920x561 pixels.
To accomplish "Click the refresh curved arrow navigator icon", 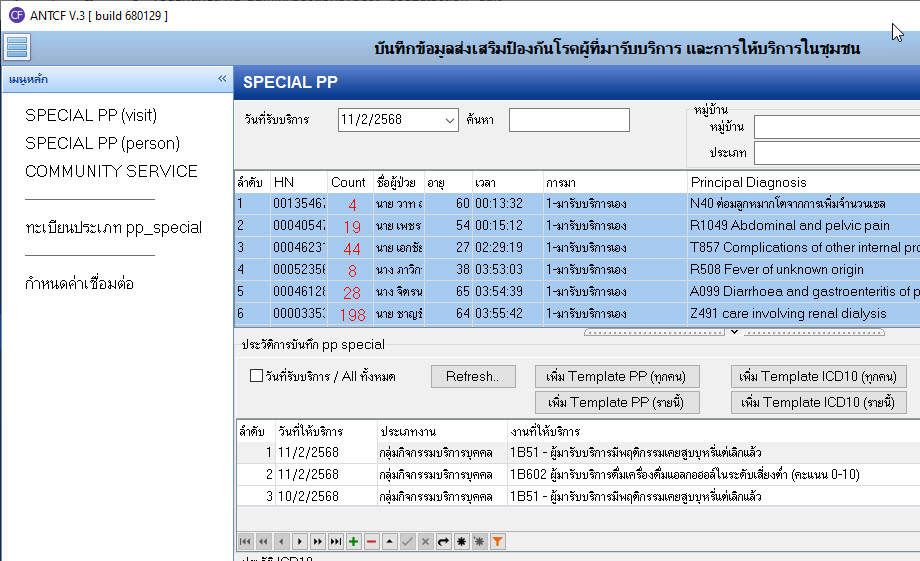I will click(443, 541).
